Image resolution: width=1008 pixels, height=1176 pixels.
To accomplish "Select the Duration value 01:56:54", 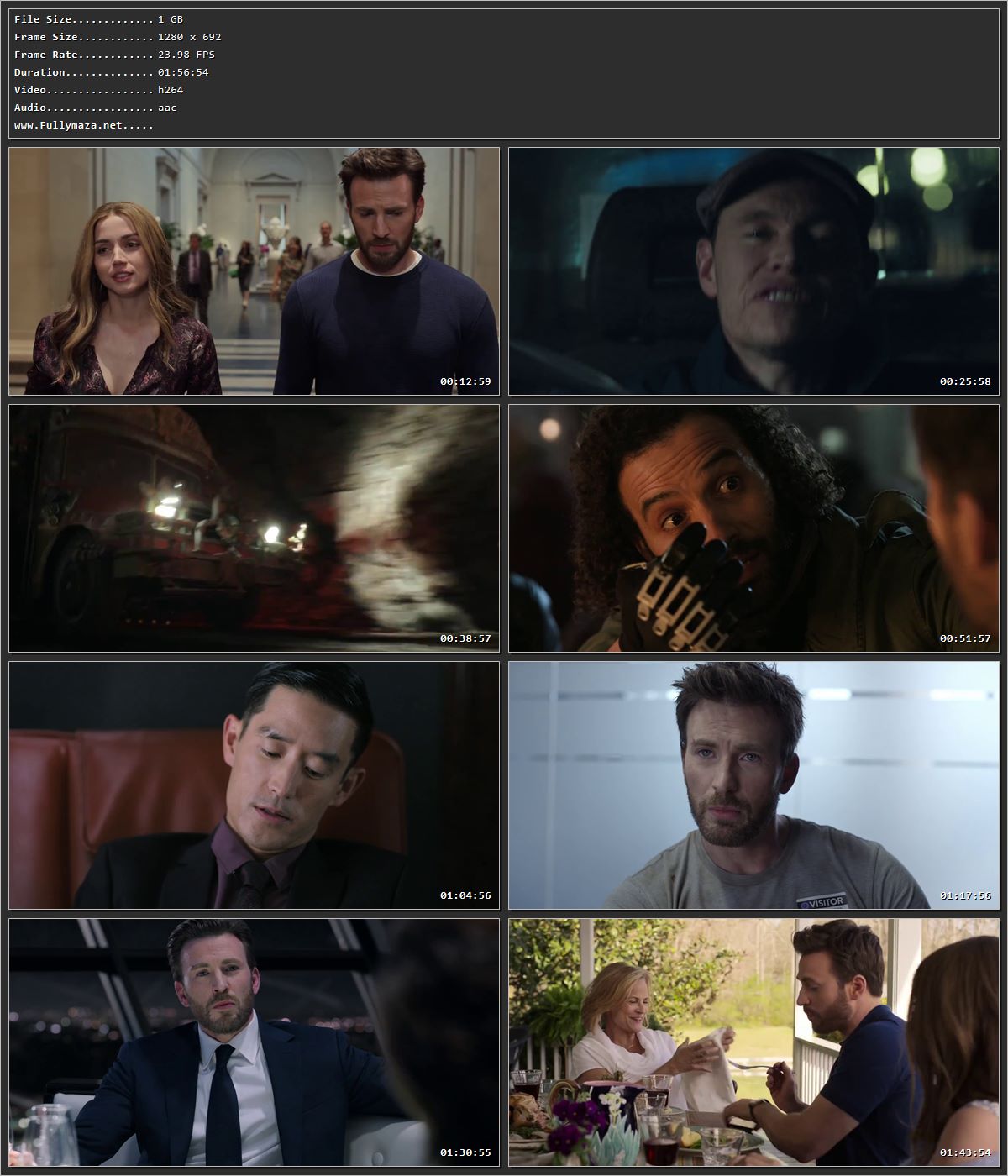I will (x=183, y=72).
